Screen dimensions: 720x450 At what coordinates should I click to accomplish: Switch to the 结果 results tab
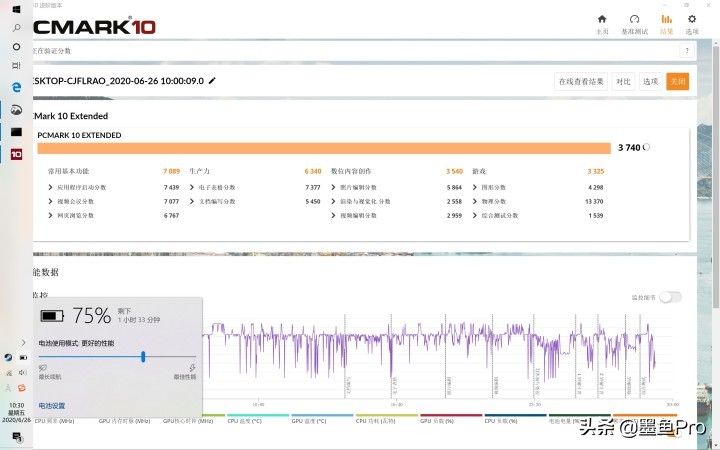pyautogui.click(x=667, y=23)
